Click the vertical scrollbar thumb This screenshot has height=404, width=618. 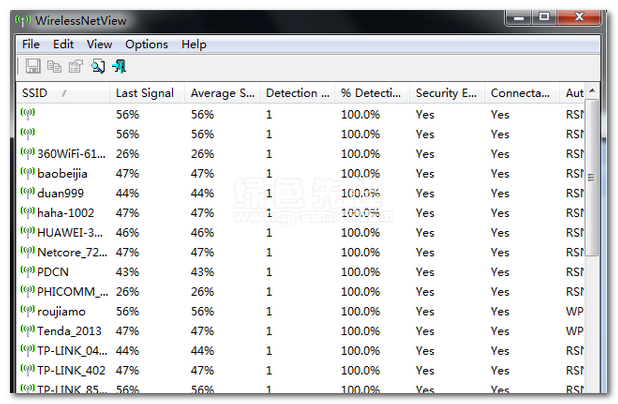click(592, 178)
